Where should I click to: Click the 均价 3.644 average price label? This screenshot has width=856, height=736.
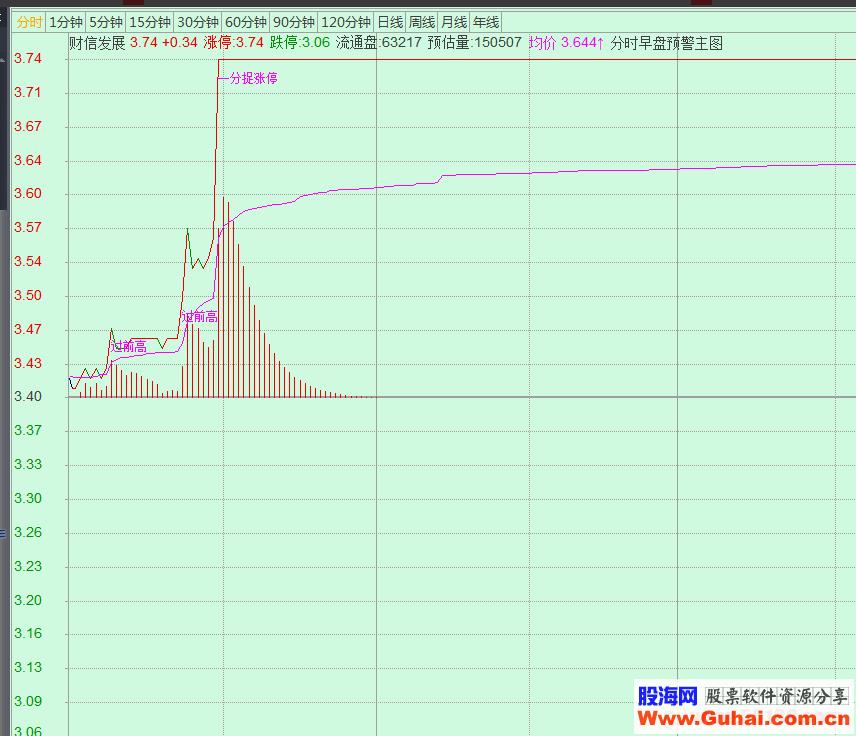tap(566, 43)
